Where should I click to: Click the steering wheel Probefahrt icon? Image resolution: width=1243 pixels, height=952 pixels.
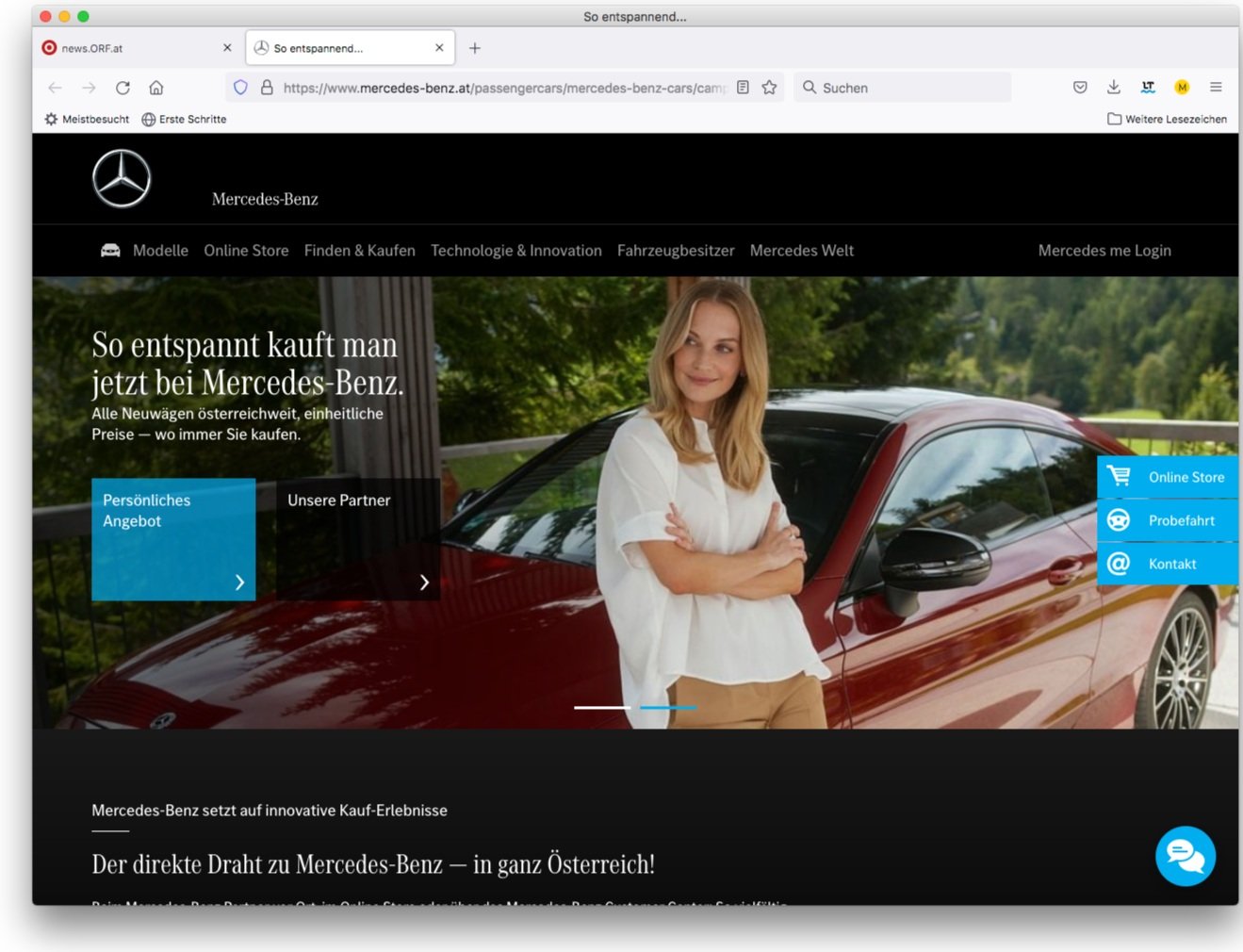pos(1119,520)
